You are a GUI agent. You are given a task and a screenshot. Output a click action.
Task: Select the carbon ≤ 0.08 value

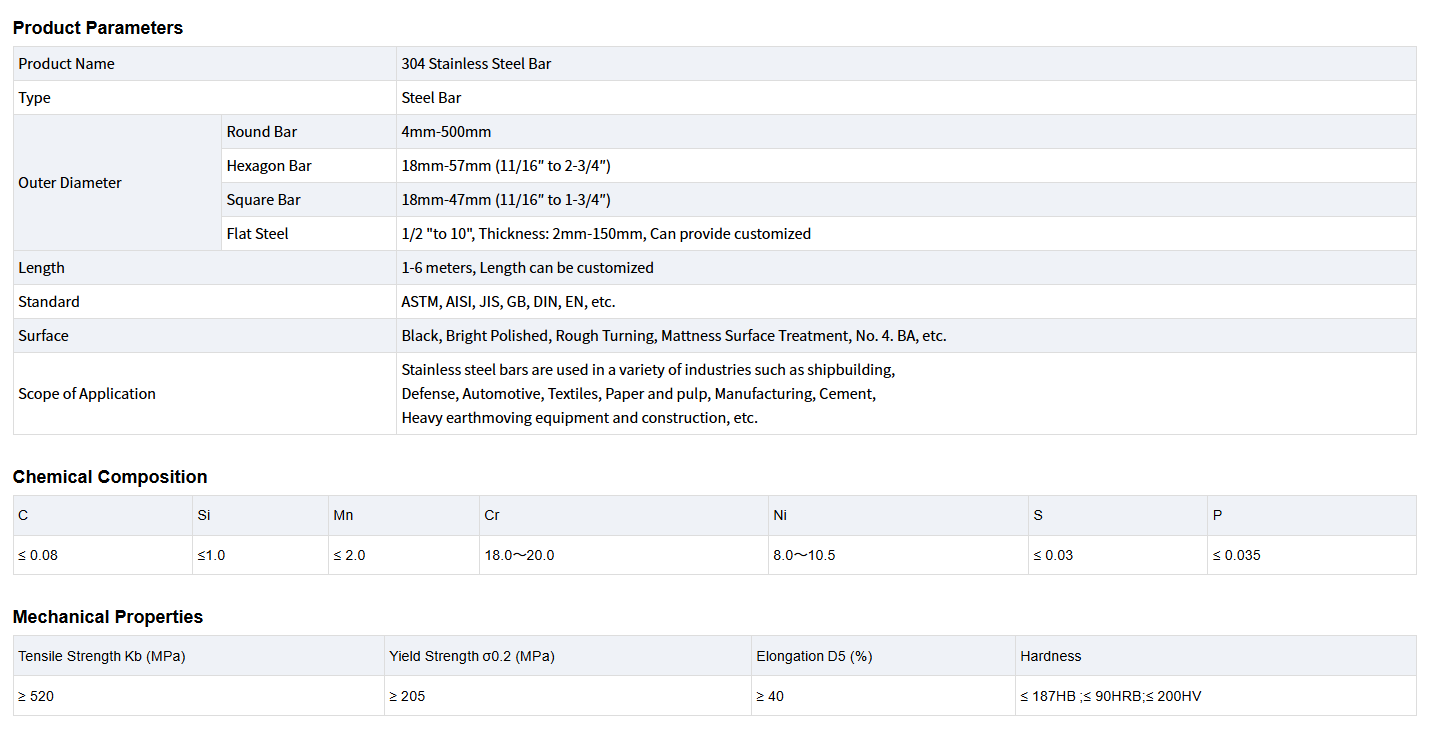38,555
